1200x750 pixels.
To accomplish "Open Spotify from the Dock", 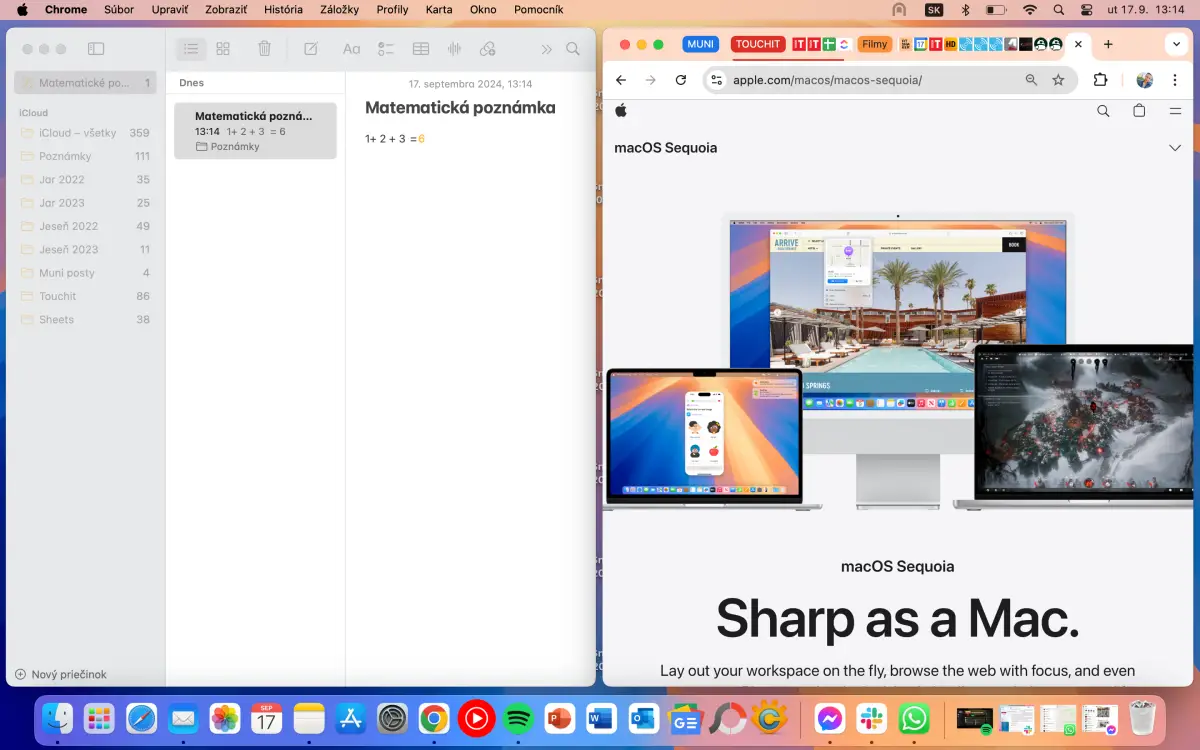I will 518,718.
